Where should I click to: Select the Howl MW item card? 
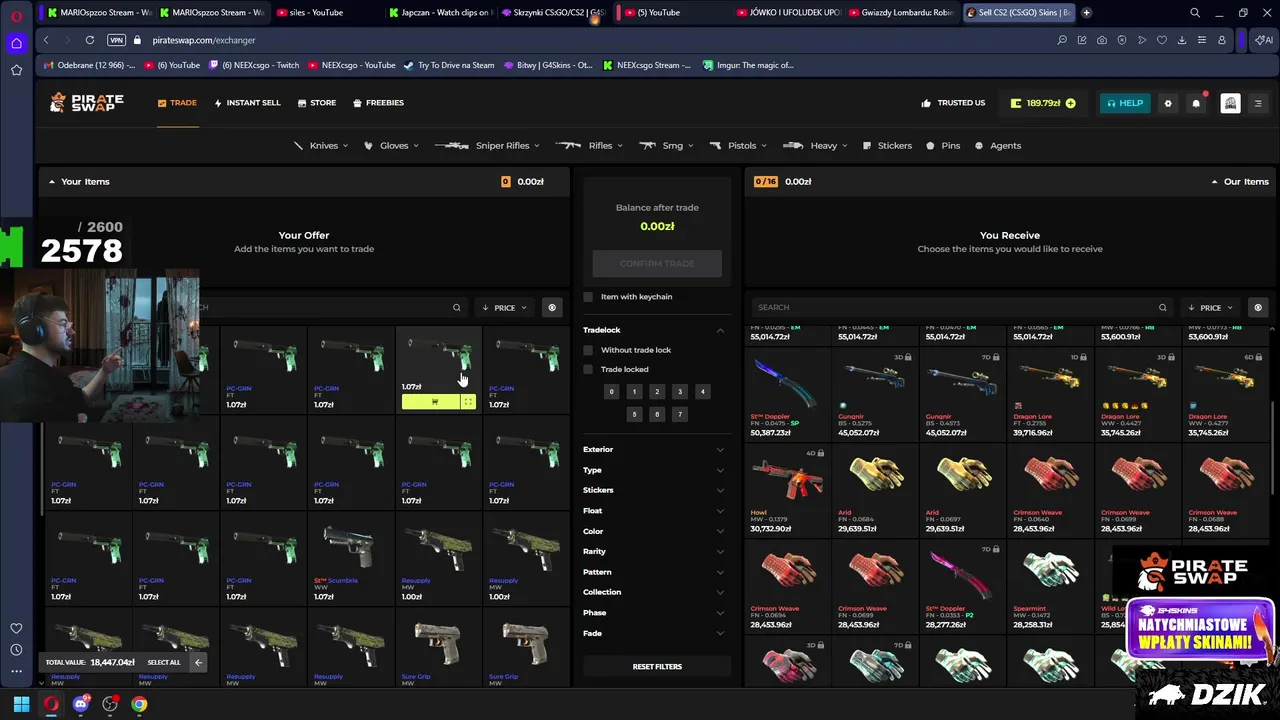coord(787,489)
